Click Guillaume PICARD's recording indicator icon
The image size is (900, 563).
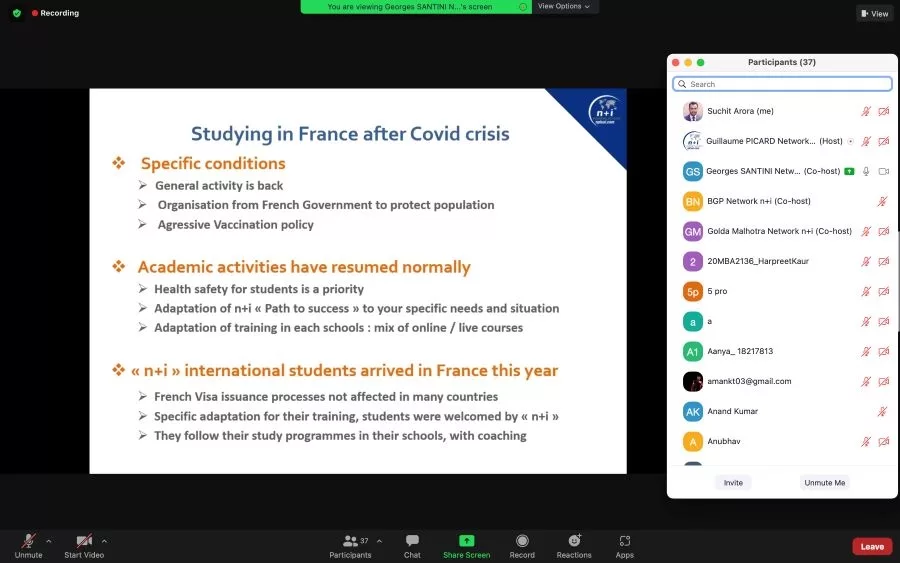coord(851,141)
